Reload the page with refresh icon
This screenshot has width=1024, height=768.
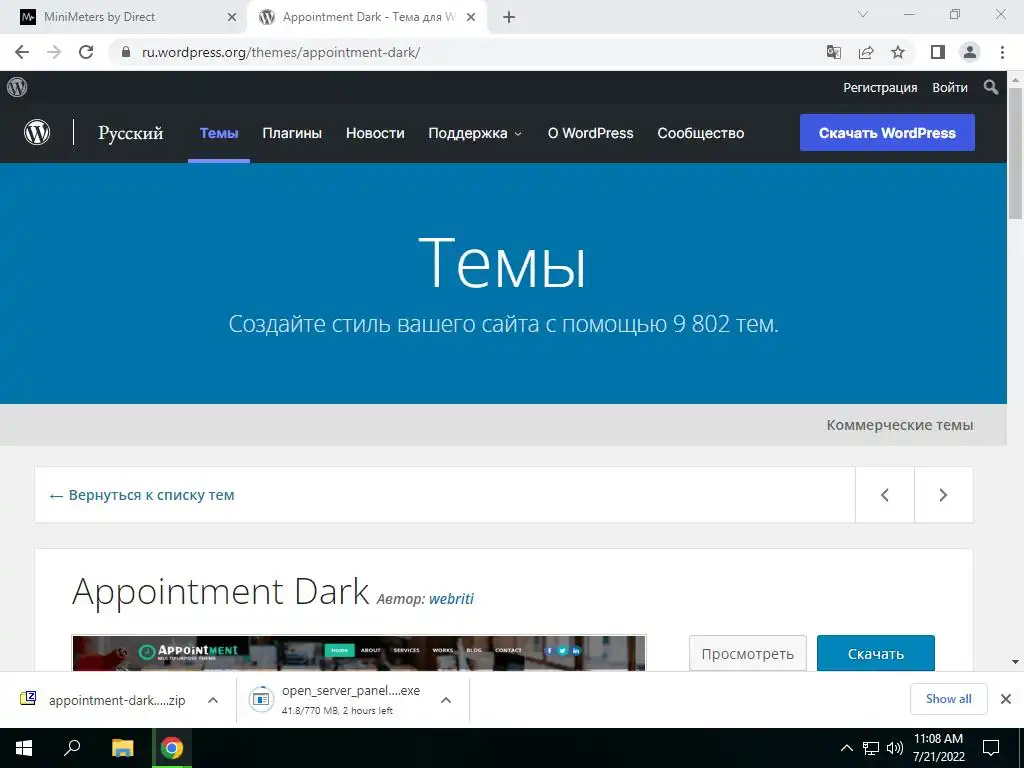click(x=86, y=52)
